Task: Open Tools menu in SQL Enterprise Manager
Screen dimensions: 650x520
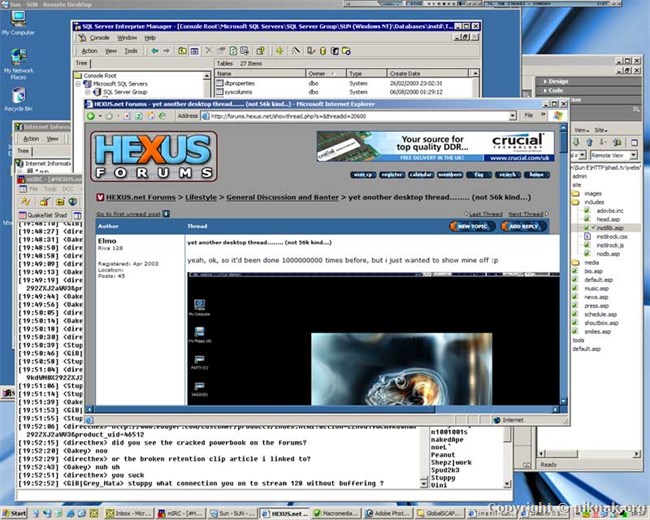Action: 131,51
